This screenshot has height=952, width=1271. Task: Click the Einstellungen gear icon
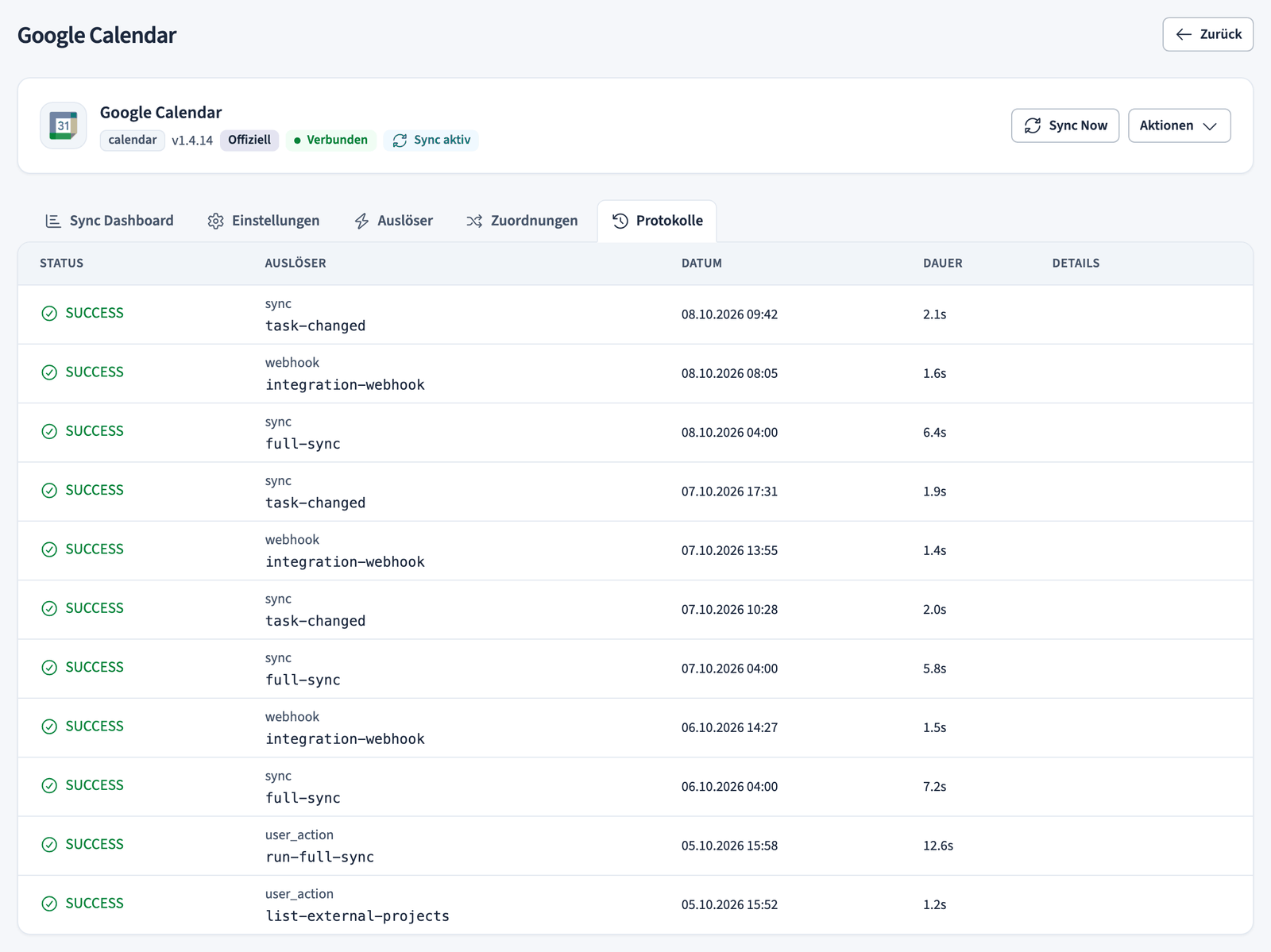click(215, 221)
